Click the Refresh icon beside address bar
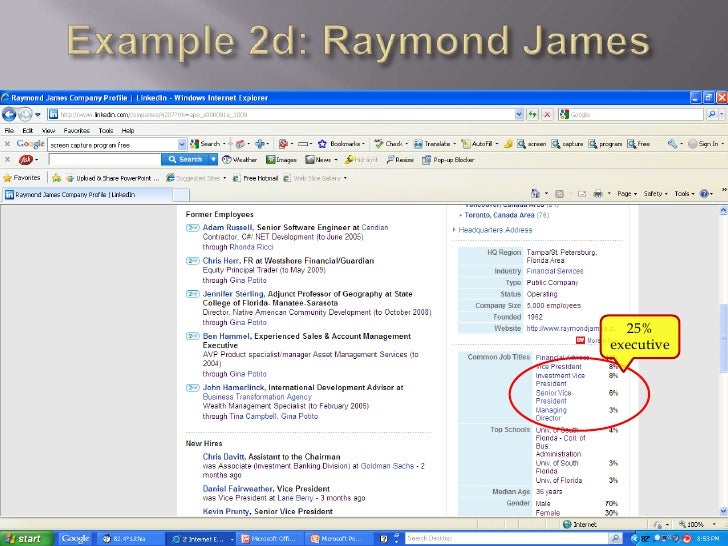The height and width of the screenshot is (546, 728). coord(533,114)
